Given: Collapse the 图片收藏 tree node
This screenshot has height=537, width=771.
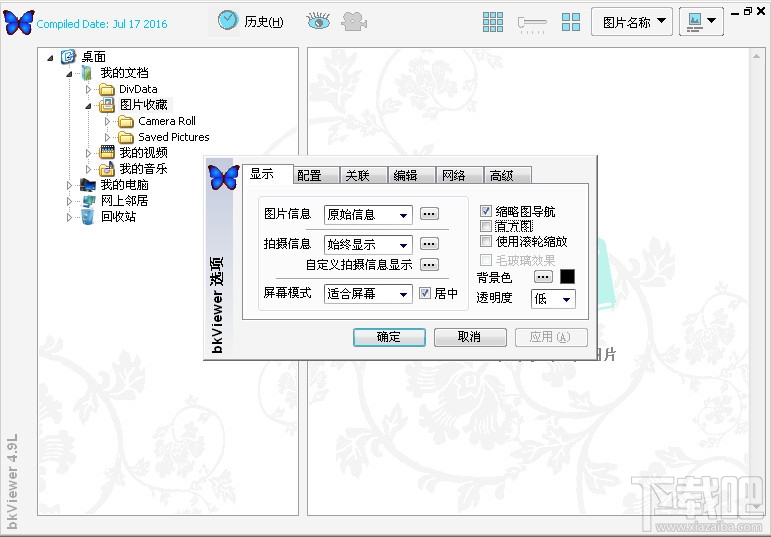Looking at the screenshot, I should [x=88, y=106].
